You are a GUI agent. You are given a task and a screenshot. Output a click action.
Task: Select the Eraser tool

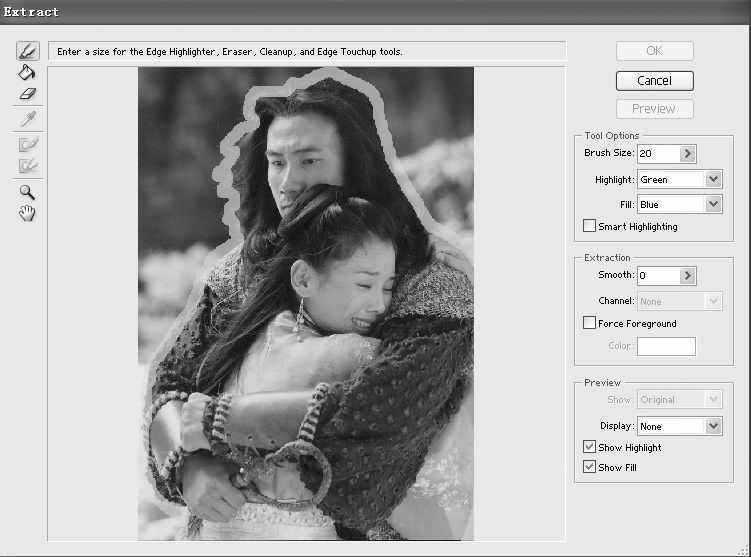[x=27, y=93]
